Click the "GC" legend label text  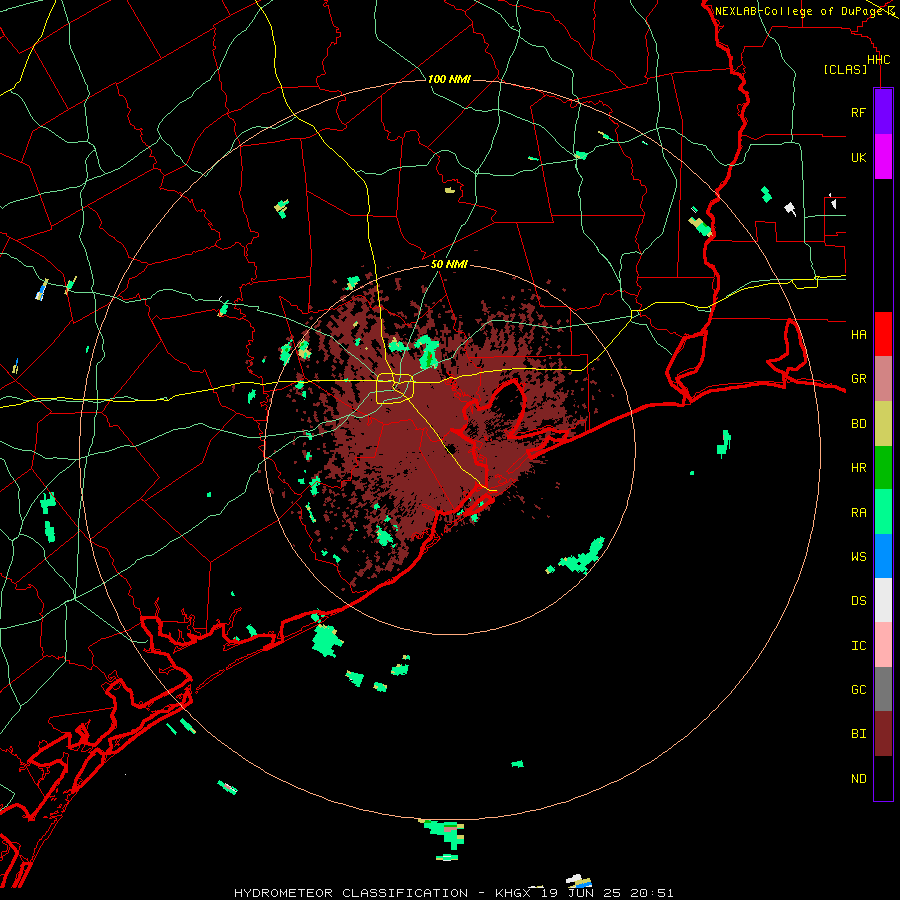(x=859, y=689)
